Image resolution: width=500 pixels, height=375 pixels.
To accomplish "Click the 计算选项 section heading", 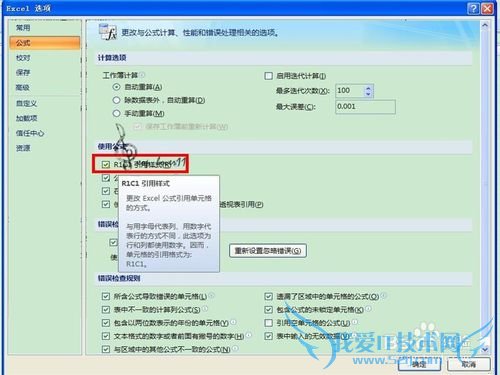I will point(112,58).
